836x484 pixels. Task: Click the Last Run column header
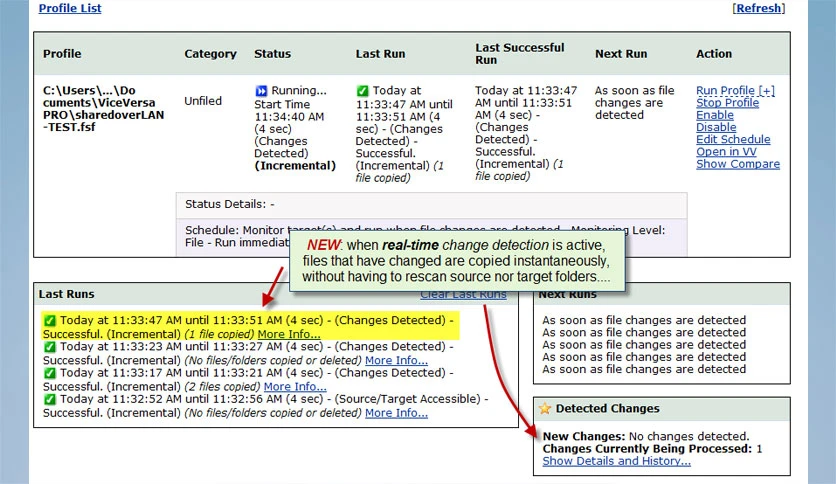pyautogui.click(x=380, y=54)
